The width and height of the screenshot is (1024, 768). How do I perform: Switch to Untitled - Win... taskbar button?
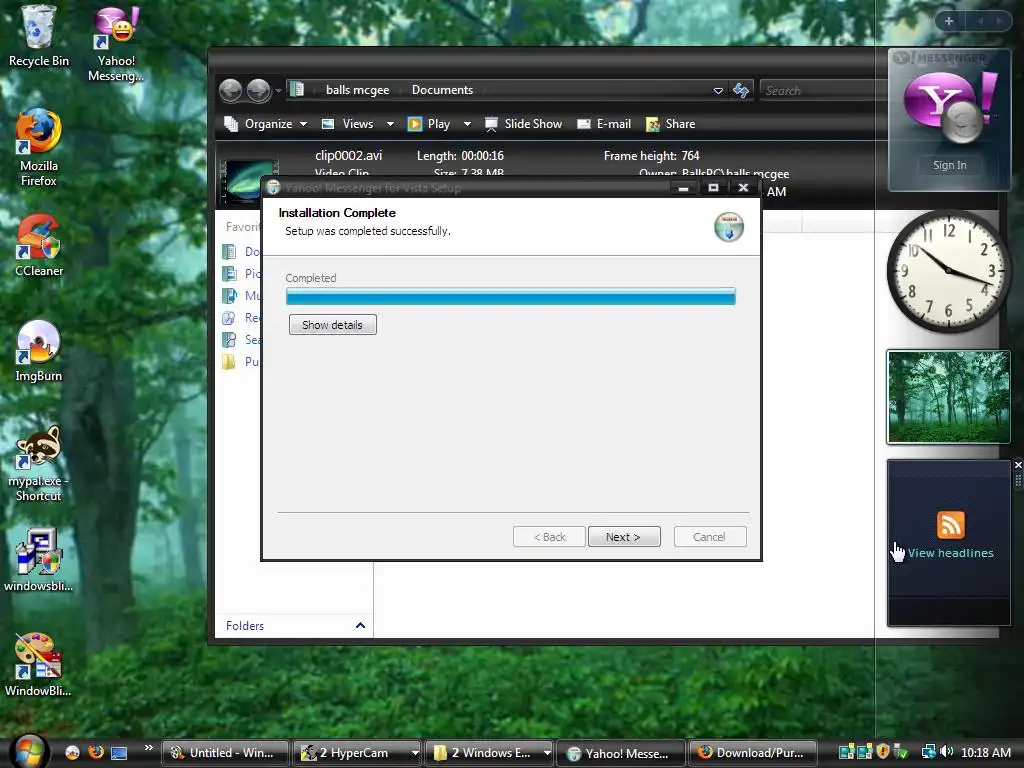pyautogui.click(x=225, y=753)
